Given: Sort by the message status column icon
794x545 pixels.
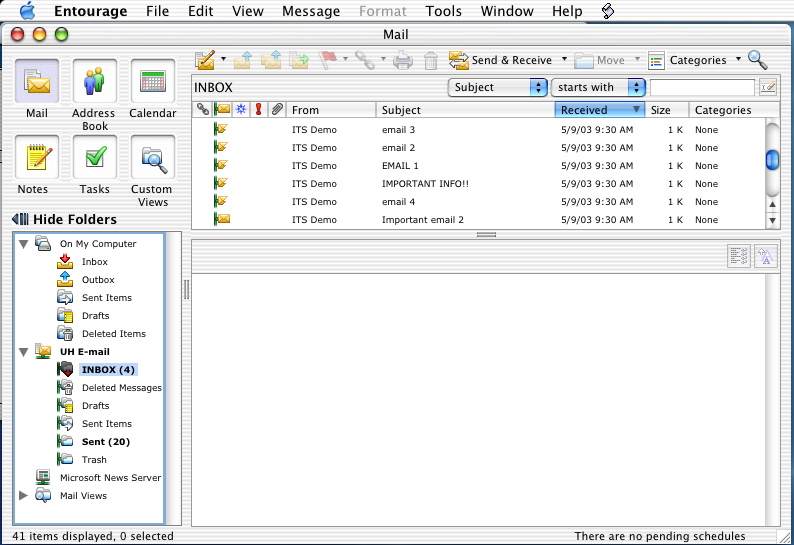Looking at the screenshot, I should (x=222, y=109).
